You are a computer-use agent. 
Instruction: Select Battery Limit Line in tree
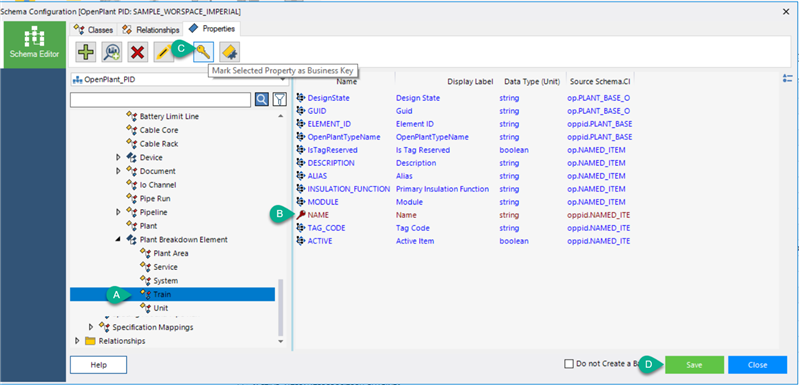point(169,116)
